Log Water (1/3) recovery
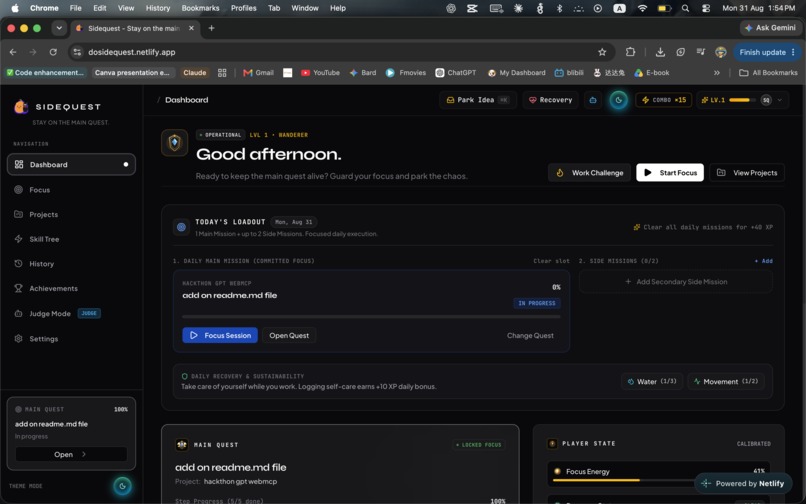This screenshot has width=806, height=504. pyautogui.click(x=652, y=382)
